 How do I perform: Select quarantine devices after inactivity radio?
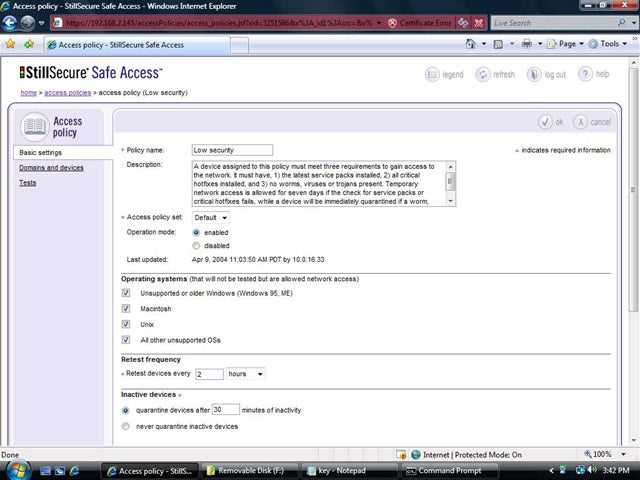tap(126, 410)
